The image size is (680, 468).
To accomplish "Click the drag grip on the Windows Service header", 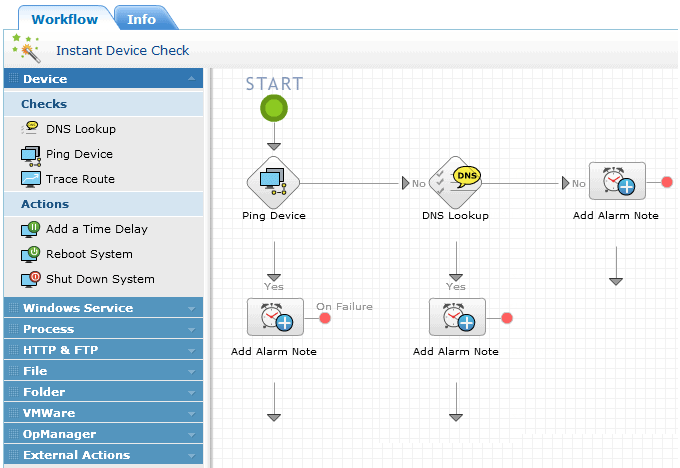I will (x=14, y=308).
